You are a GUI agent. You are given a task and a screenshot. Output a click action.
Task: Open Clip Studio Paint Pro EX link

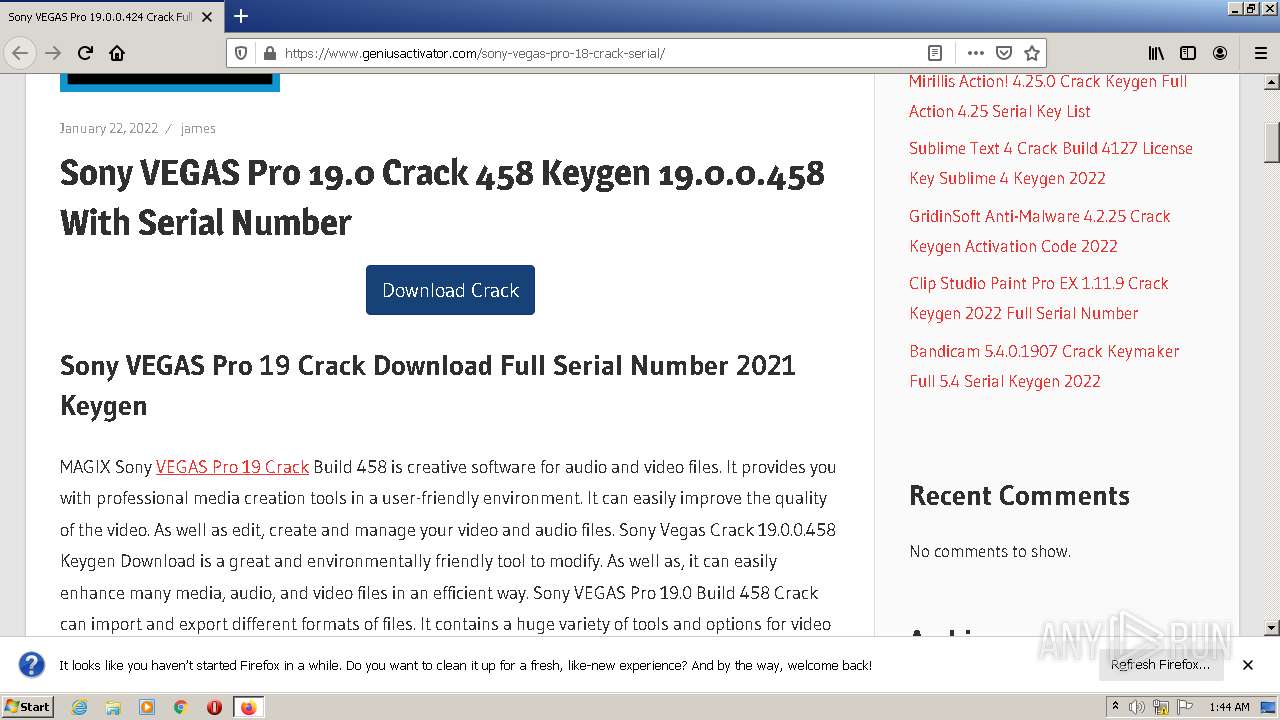[x=1039, y=298]
